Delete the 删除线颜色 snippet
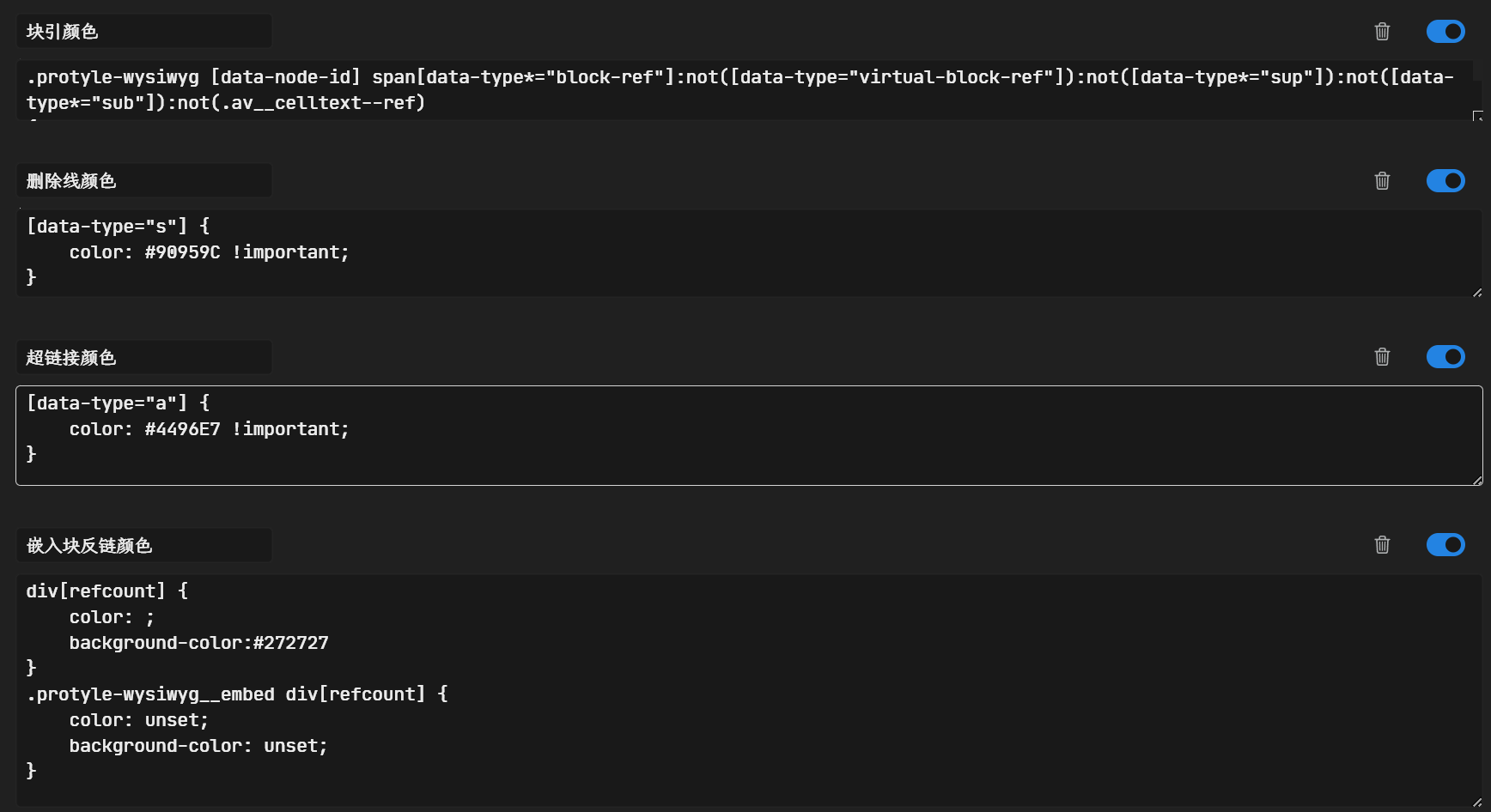This screenshot has height=812, width=1491. [x=1382, y=181]
